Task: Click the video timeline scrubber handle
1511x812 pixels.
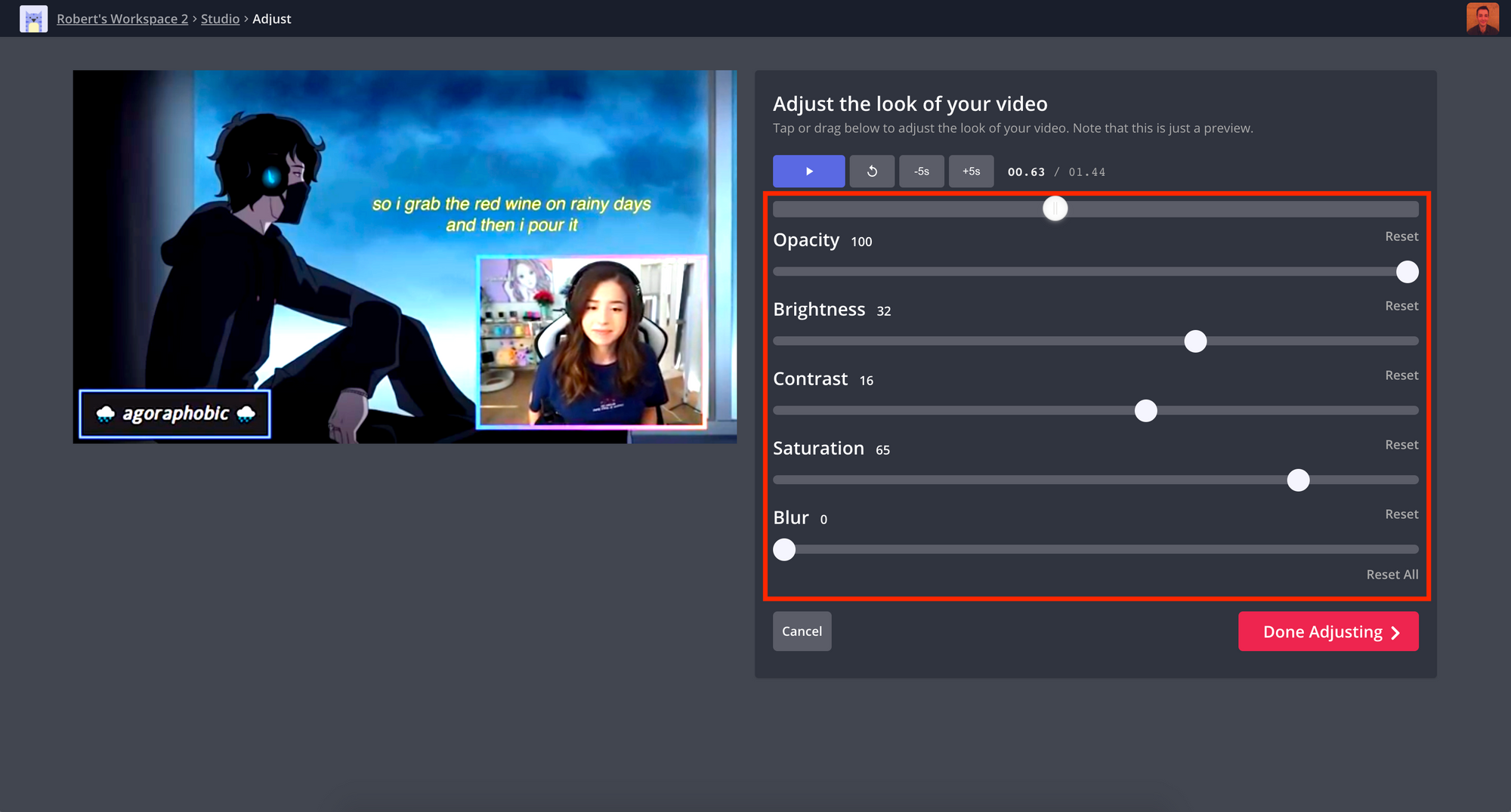Action: [x=1055, y=208]
